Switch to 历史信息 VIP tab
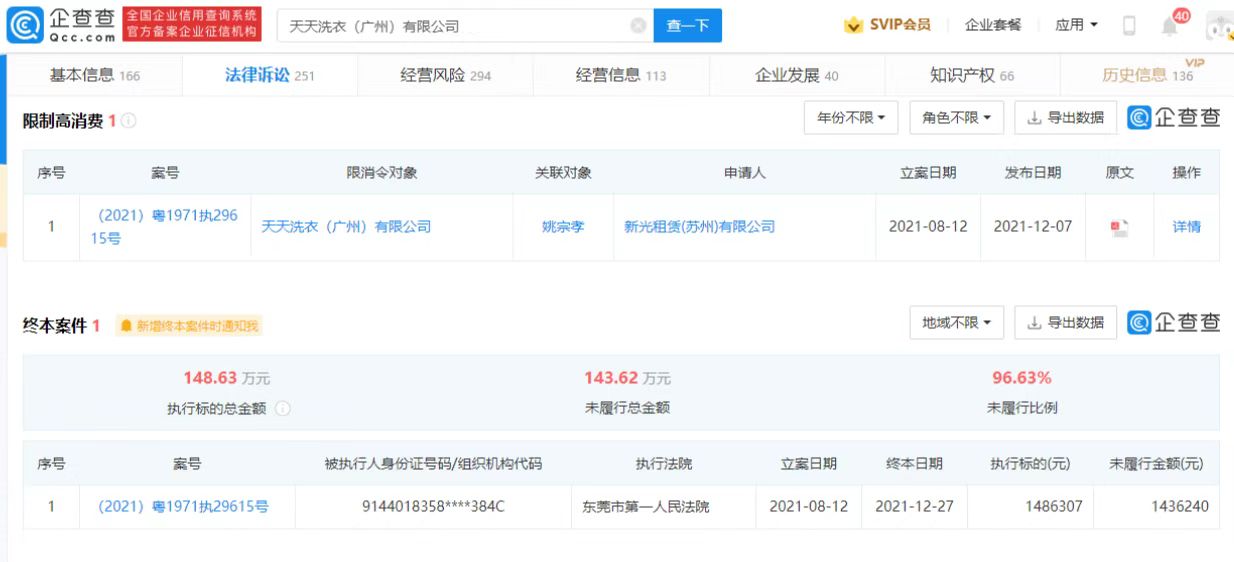The width and height of the screenshot is (1234, 562). (1149, 74)
